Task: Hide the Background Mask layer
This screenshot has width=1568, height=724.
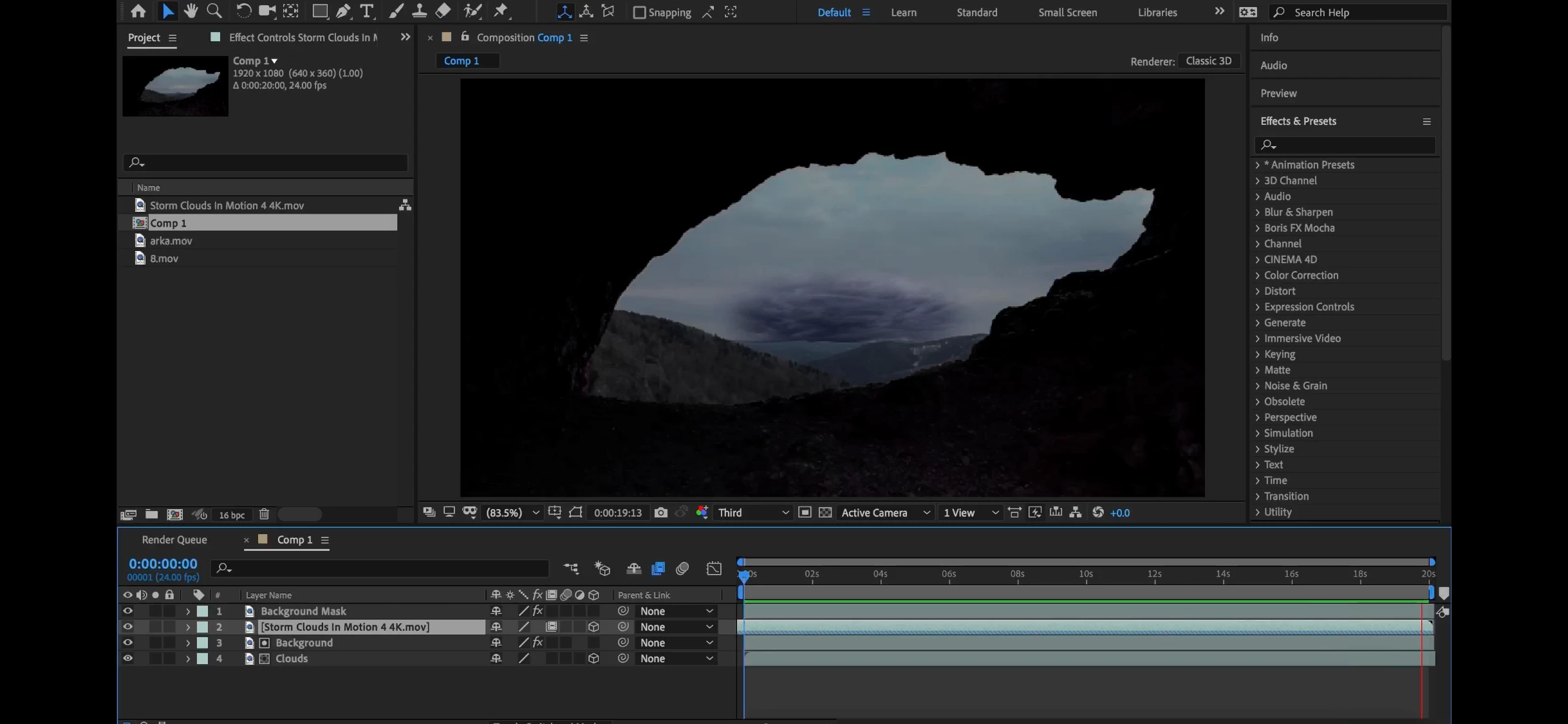Action: click(127, 611)
